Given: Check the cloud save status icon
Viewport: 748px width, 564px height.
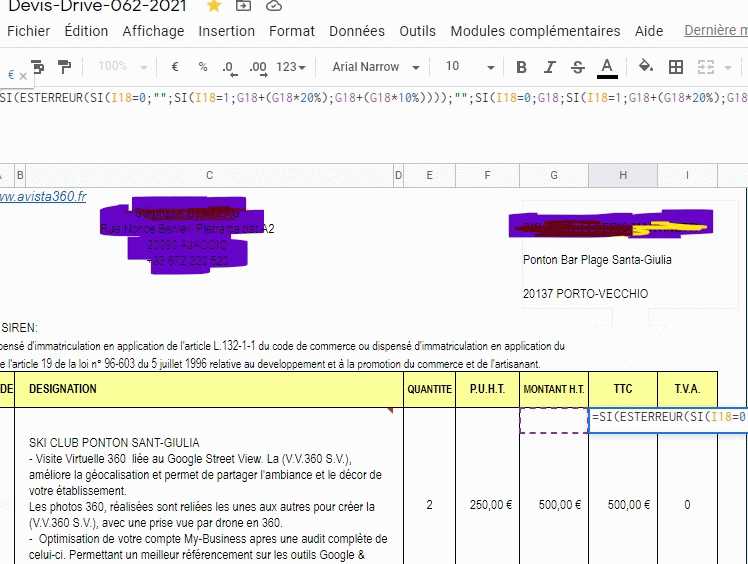Looking at the screenshot, I should [274, 6].
